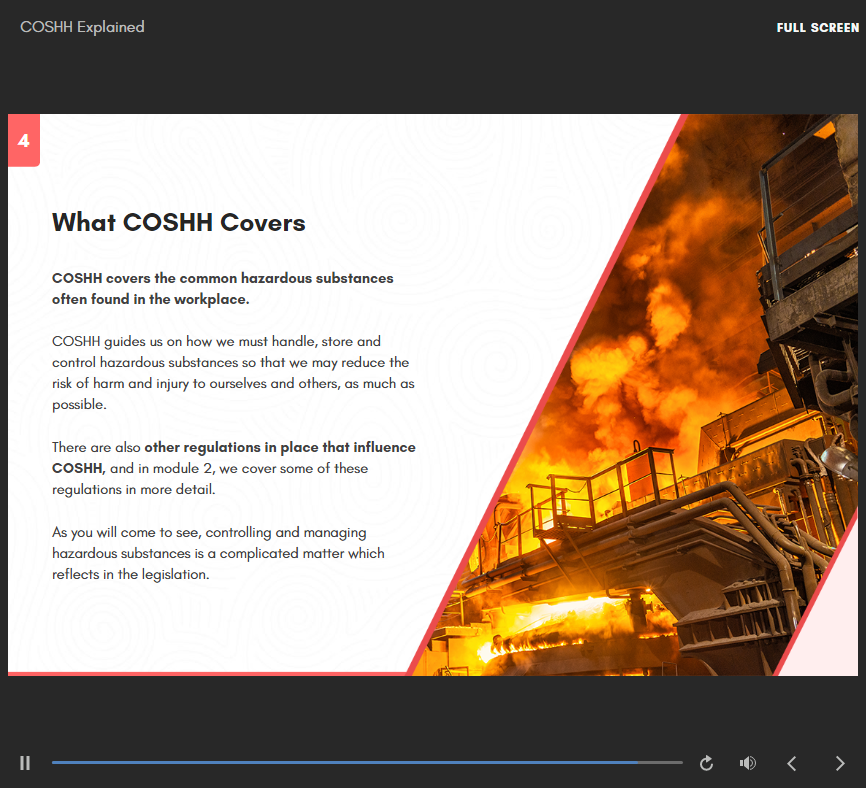Click the pause bars icon on the control bar

[25, 763]
